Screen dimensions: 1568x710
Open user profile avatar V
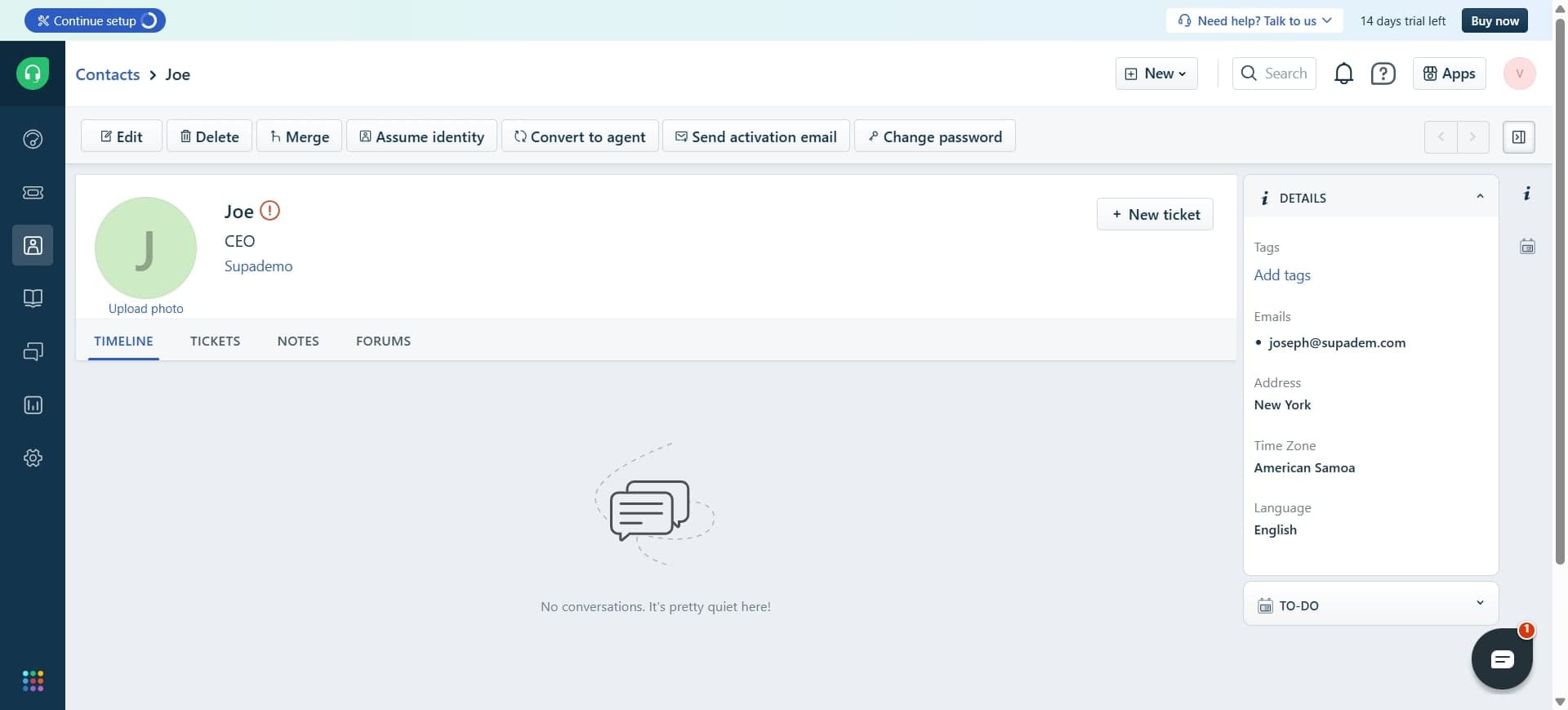point(1519,74)
